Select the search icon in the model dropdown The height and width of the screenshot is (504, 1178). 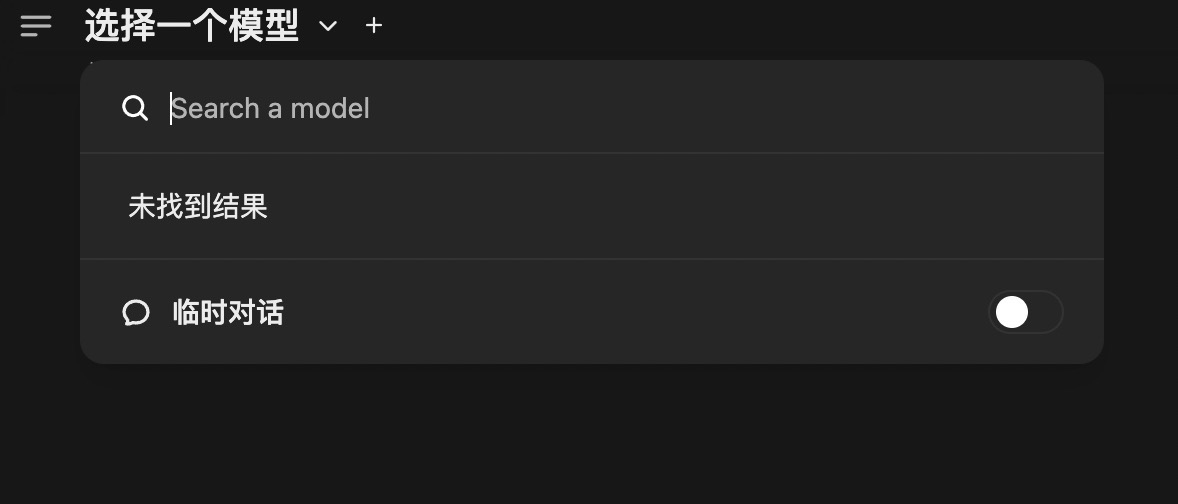coord(135,108)
